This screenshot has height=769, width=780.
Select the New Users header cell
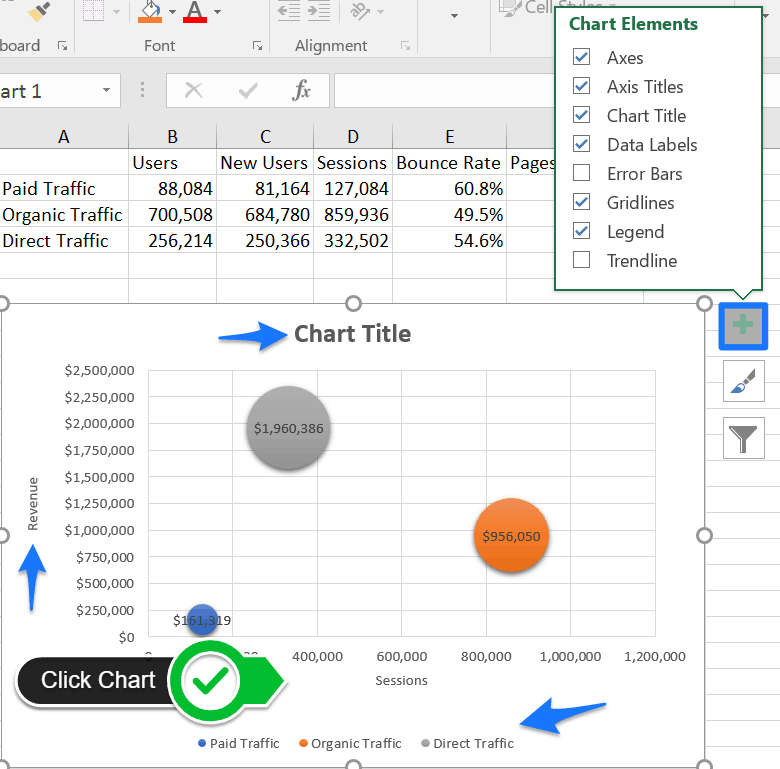point(265,163)
